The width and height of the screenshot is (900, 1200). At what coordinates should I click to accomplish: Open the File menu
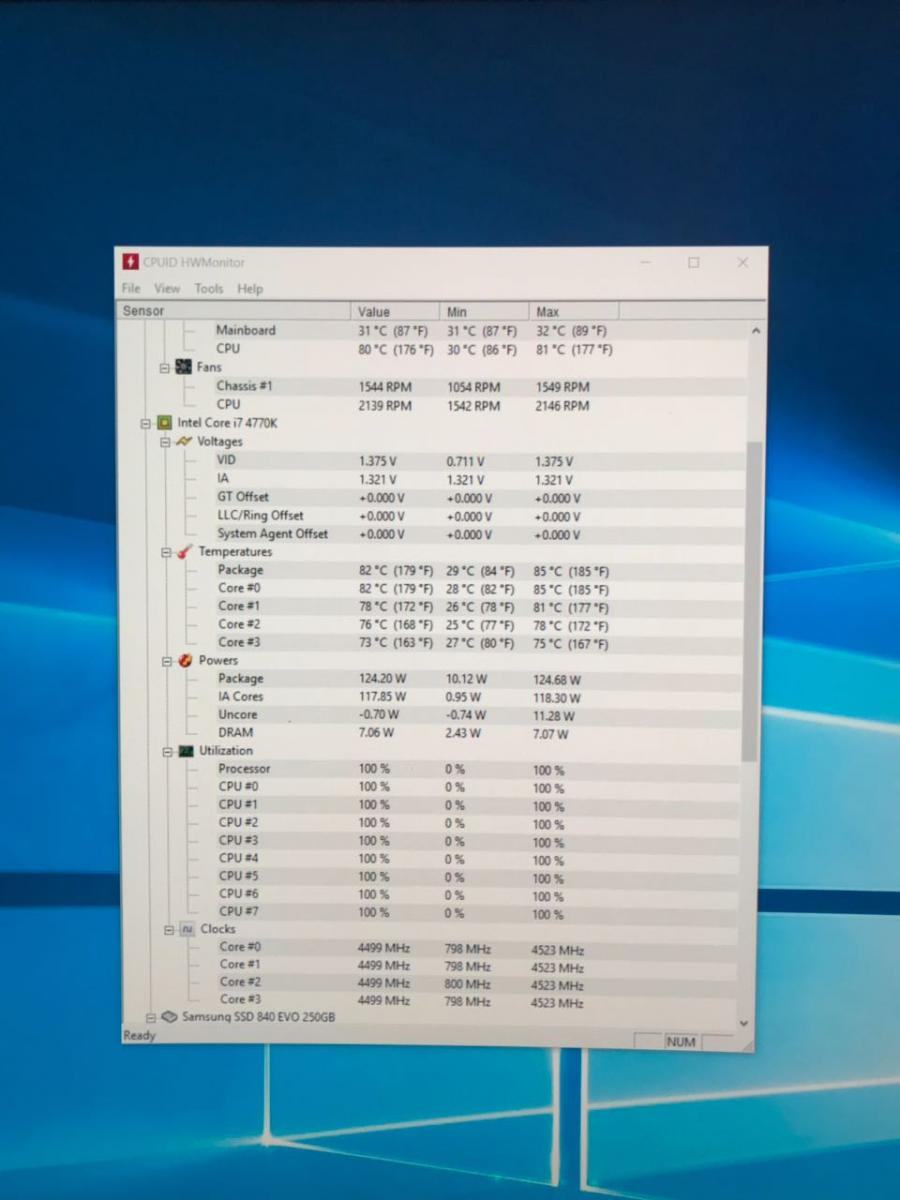click(131, 289)
